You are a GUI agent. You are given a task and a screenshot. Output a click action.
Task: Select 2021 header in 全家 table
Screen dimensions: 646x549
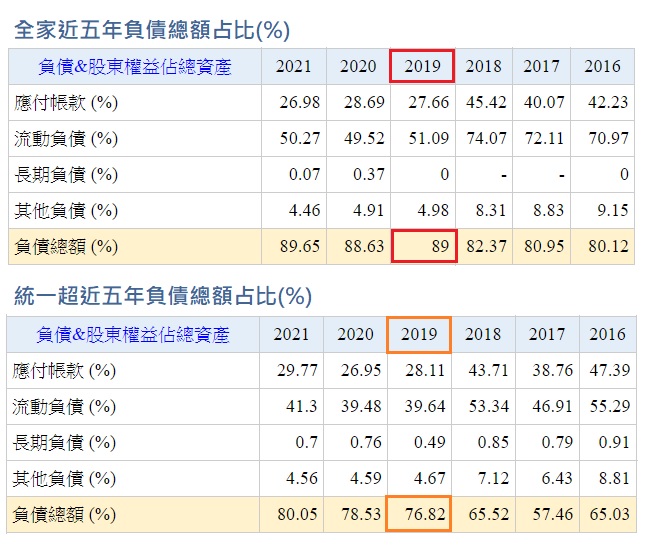[293, 66]
